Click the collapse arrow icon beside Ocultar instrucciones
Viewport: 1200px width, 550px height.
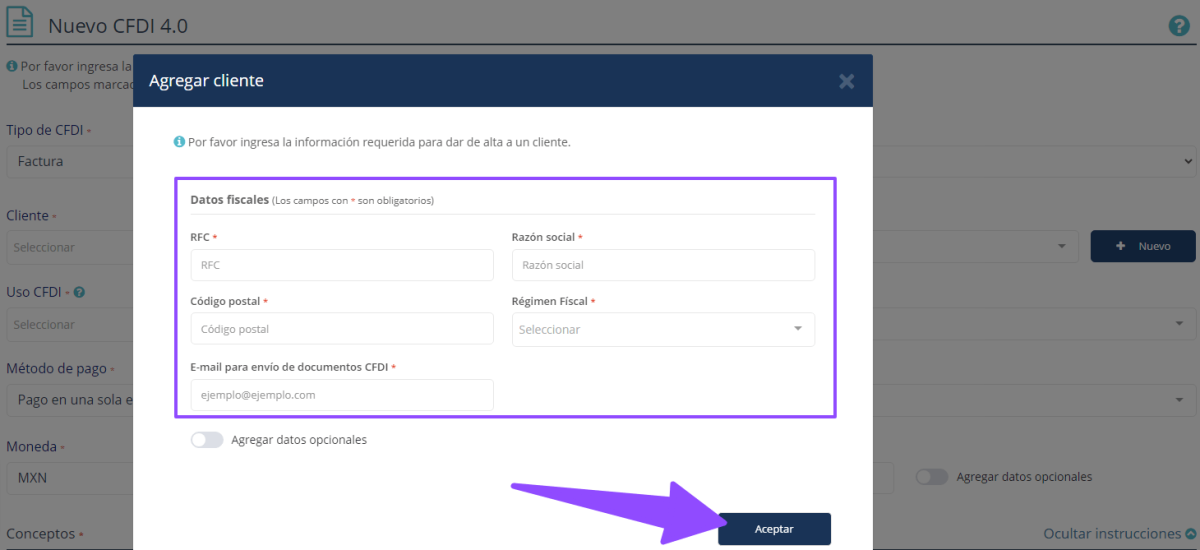point(1190,534)
